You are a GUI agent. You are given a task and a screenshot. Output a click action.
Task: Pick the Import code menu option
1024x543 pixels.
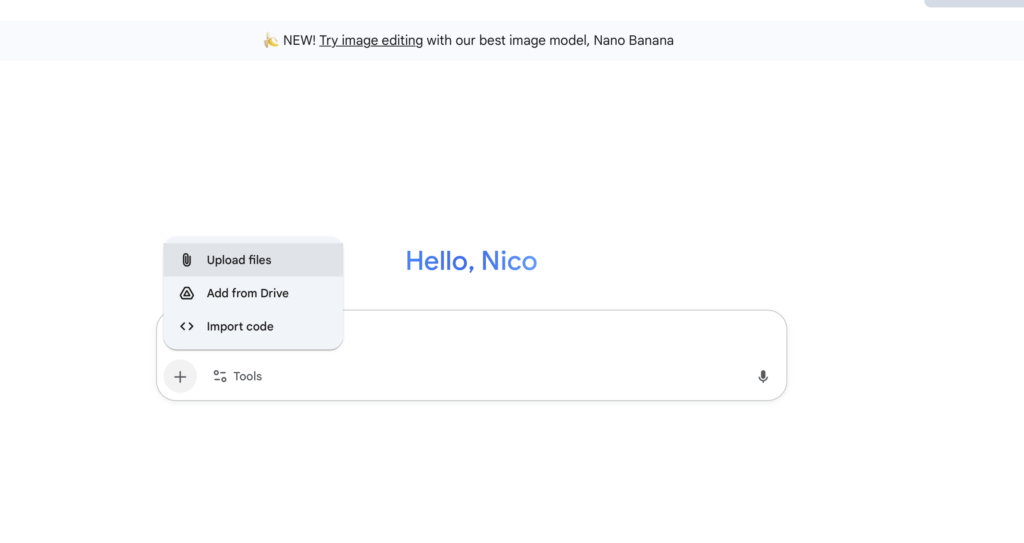[253, 326]
